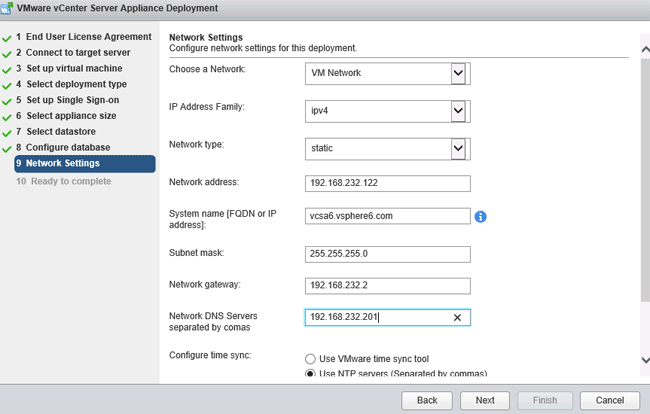Viewport: 650px width, 414px height.
Task: Select Use NTP servers radio button
Action: 310,373
